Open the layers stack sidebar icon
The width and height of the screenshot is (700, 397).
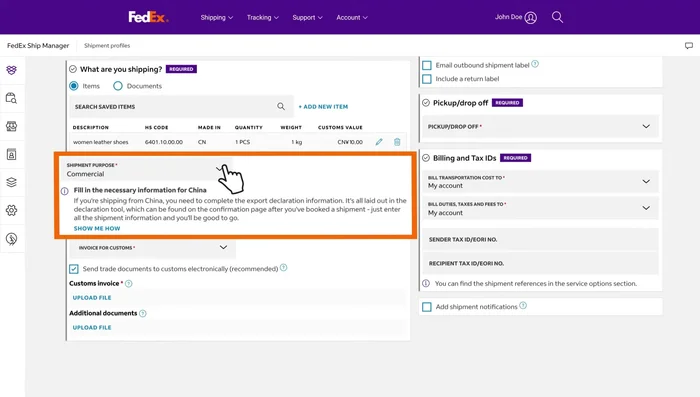click(12, 182)
